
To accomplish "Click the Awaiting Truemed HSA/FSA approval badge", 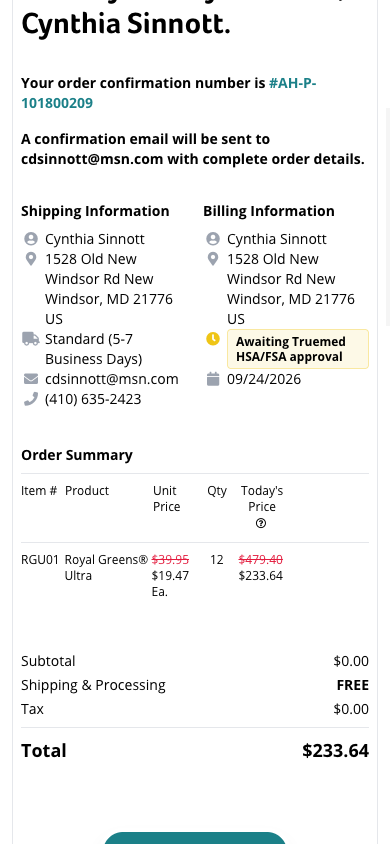I will point(298,349).
